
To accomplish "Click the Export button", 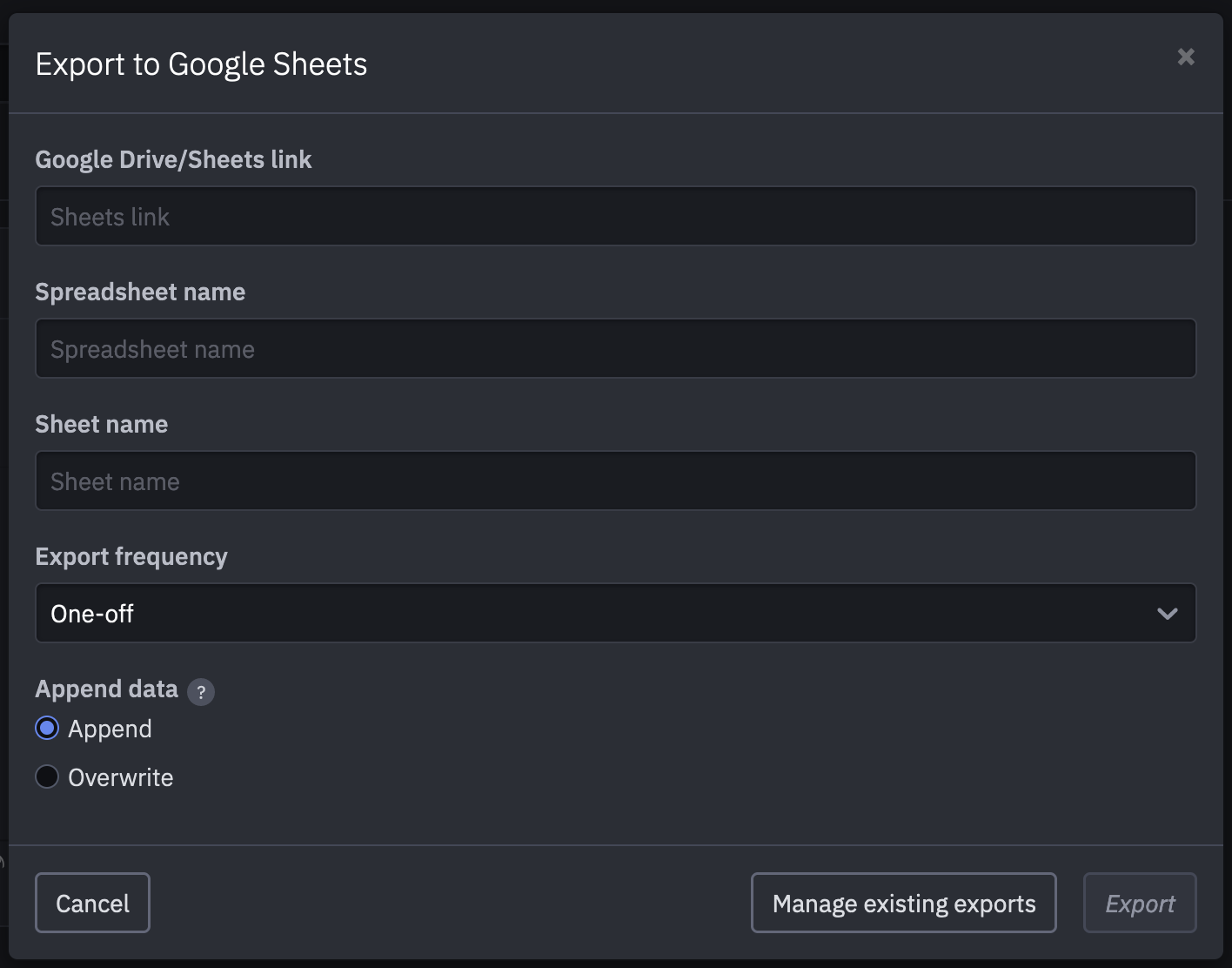I will pyautogui.click(x=1140, y=903).
